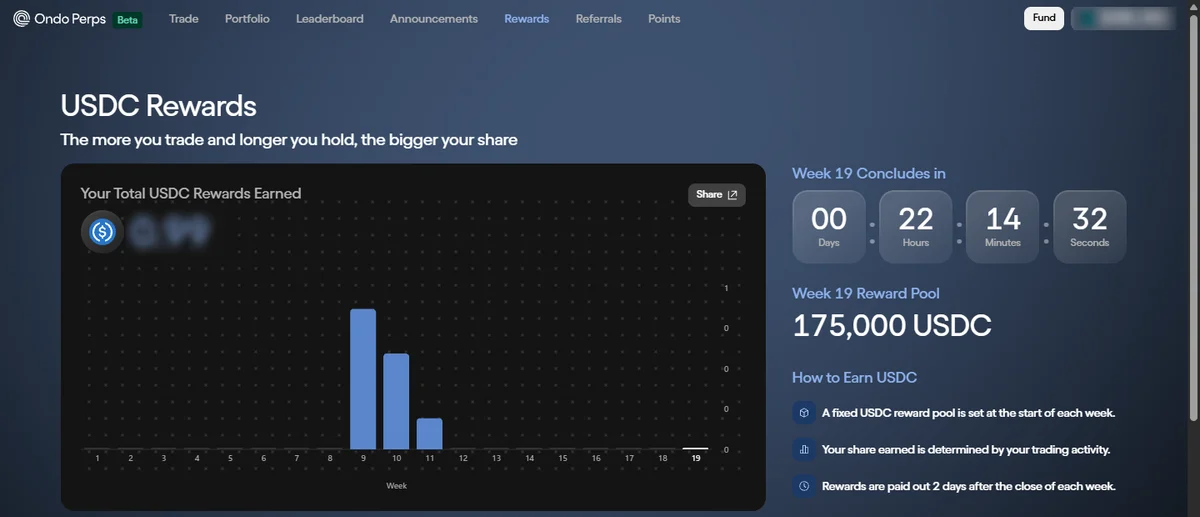Click the clock icon beside rewards paid out text
This screenshot has width=1200, height=517.
pos(804,486)
